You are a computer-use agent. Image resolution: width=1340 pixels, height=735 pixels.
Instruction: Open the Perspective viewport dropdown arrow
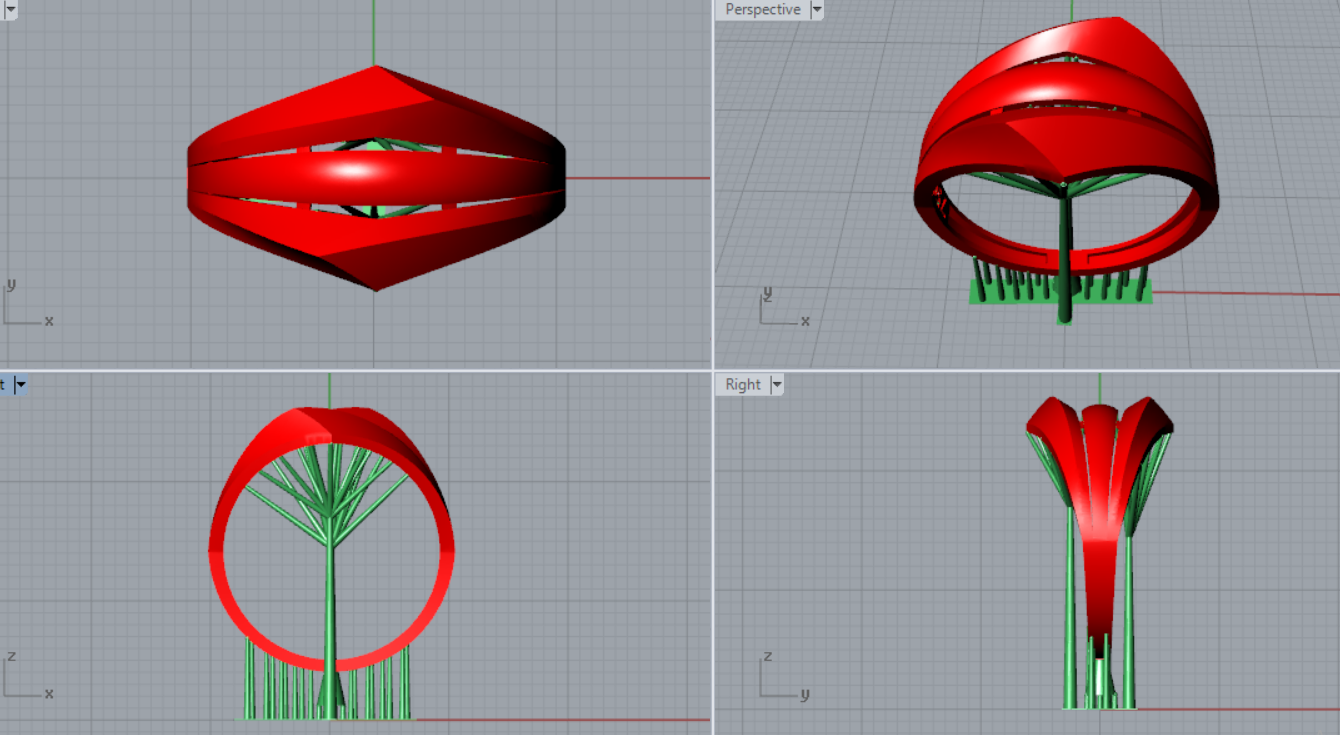click(817, 10)
